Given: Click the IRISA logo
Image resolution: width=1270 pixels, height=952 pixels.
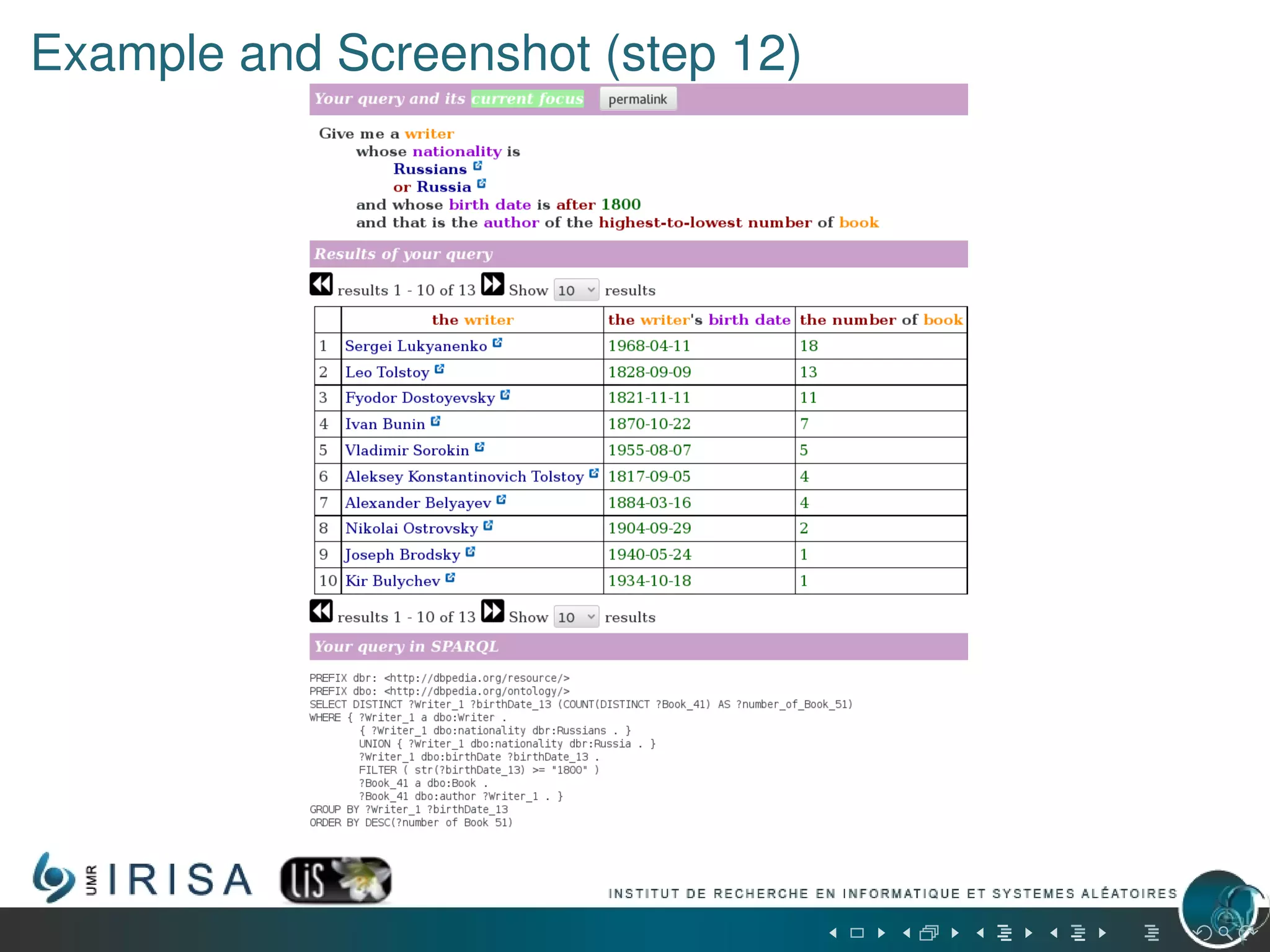Looking at the screenshot, I should [x=143, y=878].
